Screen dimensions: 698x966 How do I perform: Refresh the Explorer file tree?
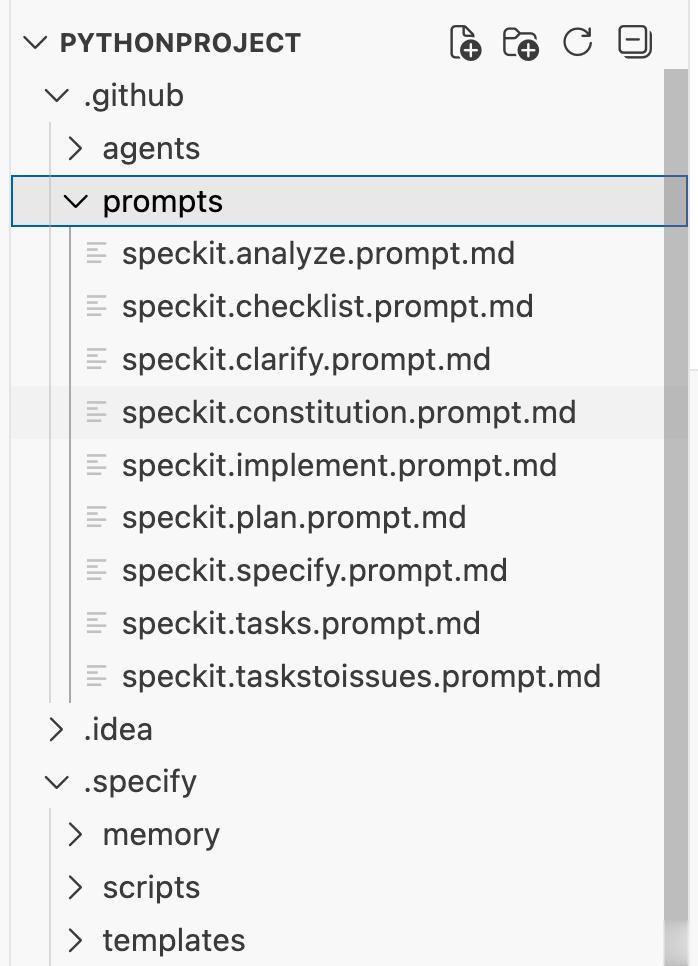pyautogui.click(x=578, y=43)
